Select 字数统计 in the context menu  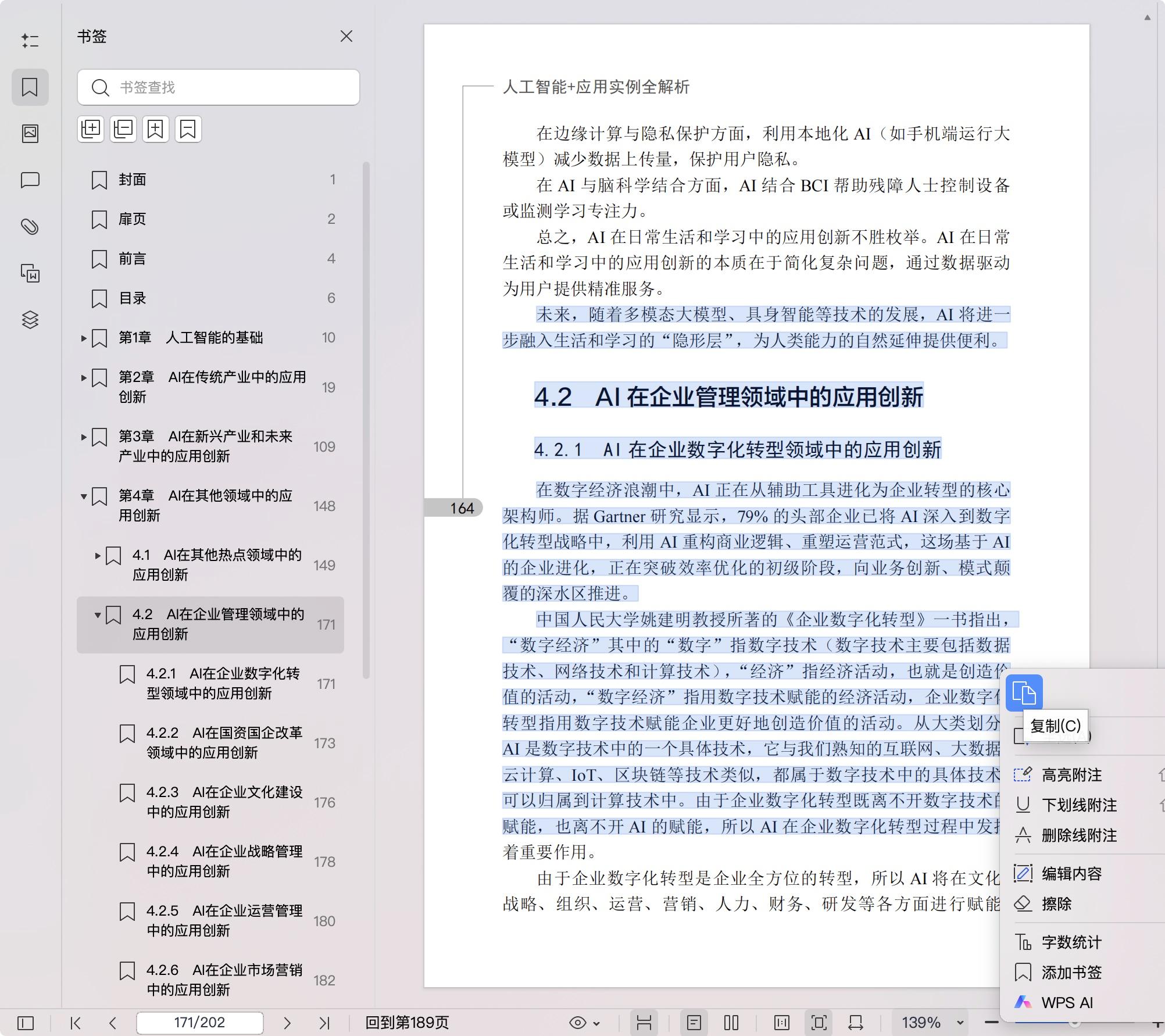tap(1071, 942)
